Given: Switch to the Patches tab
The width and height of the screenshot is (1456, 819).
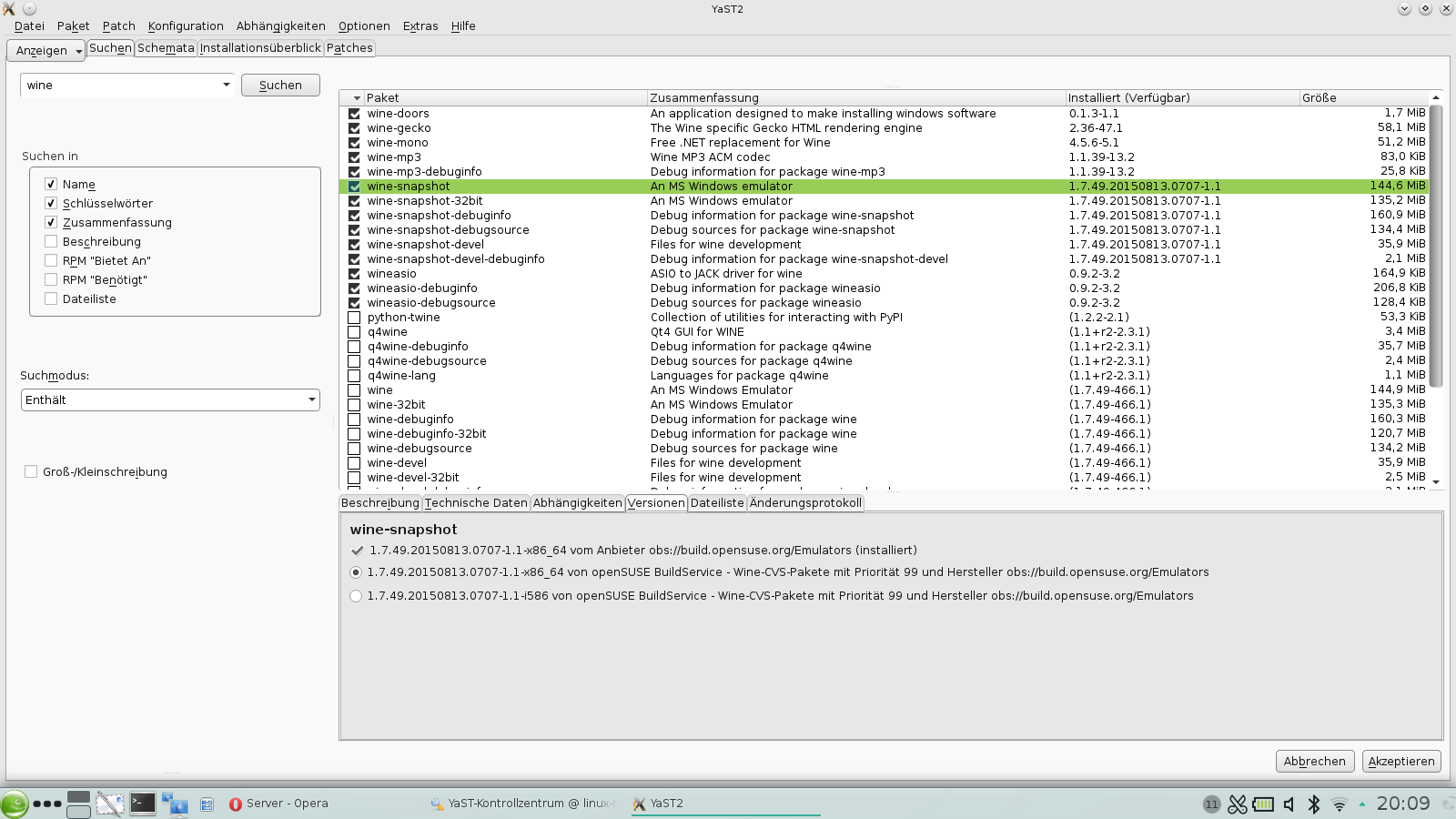Looking at the screenshot, I should (x=349, y=48).
